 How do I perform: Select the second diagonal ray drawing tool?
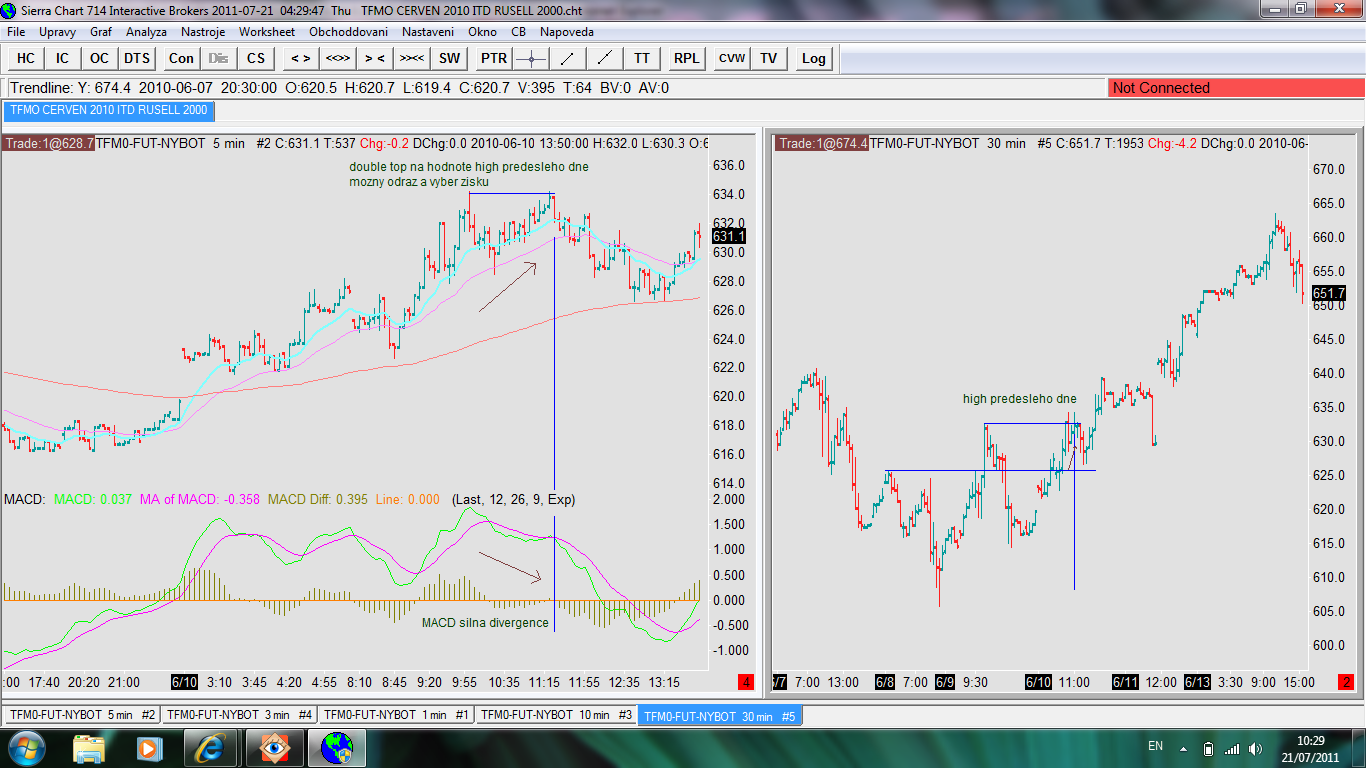coord(604,58)
